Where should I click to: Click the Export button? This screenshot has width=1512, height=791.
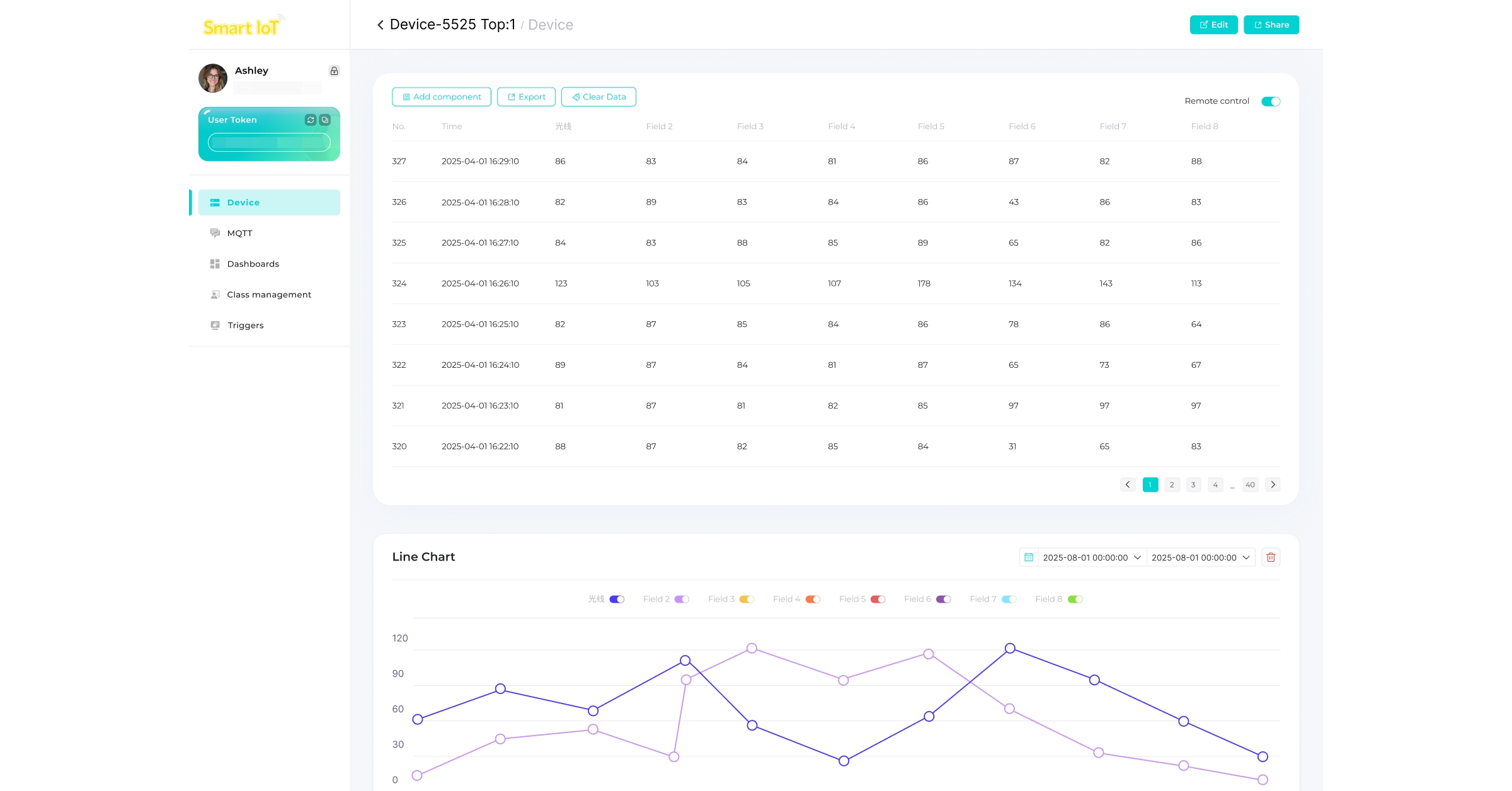coord(526,97)
